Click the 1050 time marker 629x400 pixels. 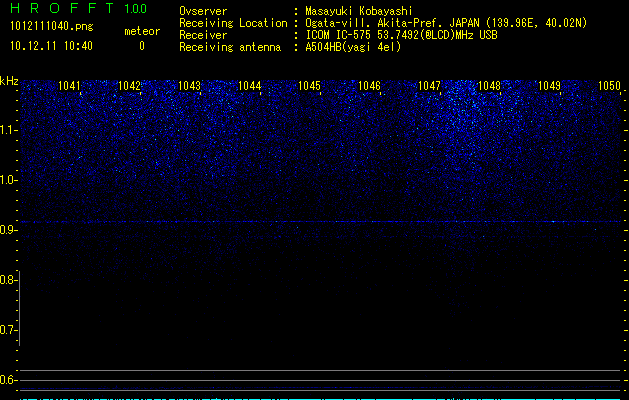[609, 85]
